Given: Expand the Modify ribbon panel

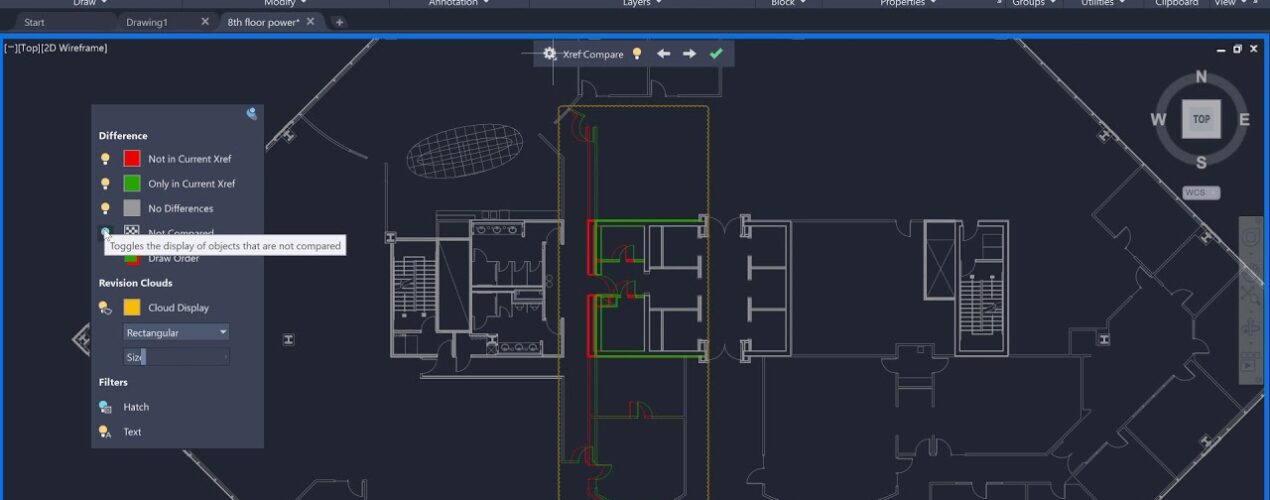Looking at the screenshot, I should [285, 4].
